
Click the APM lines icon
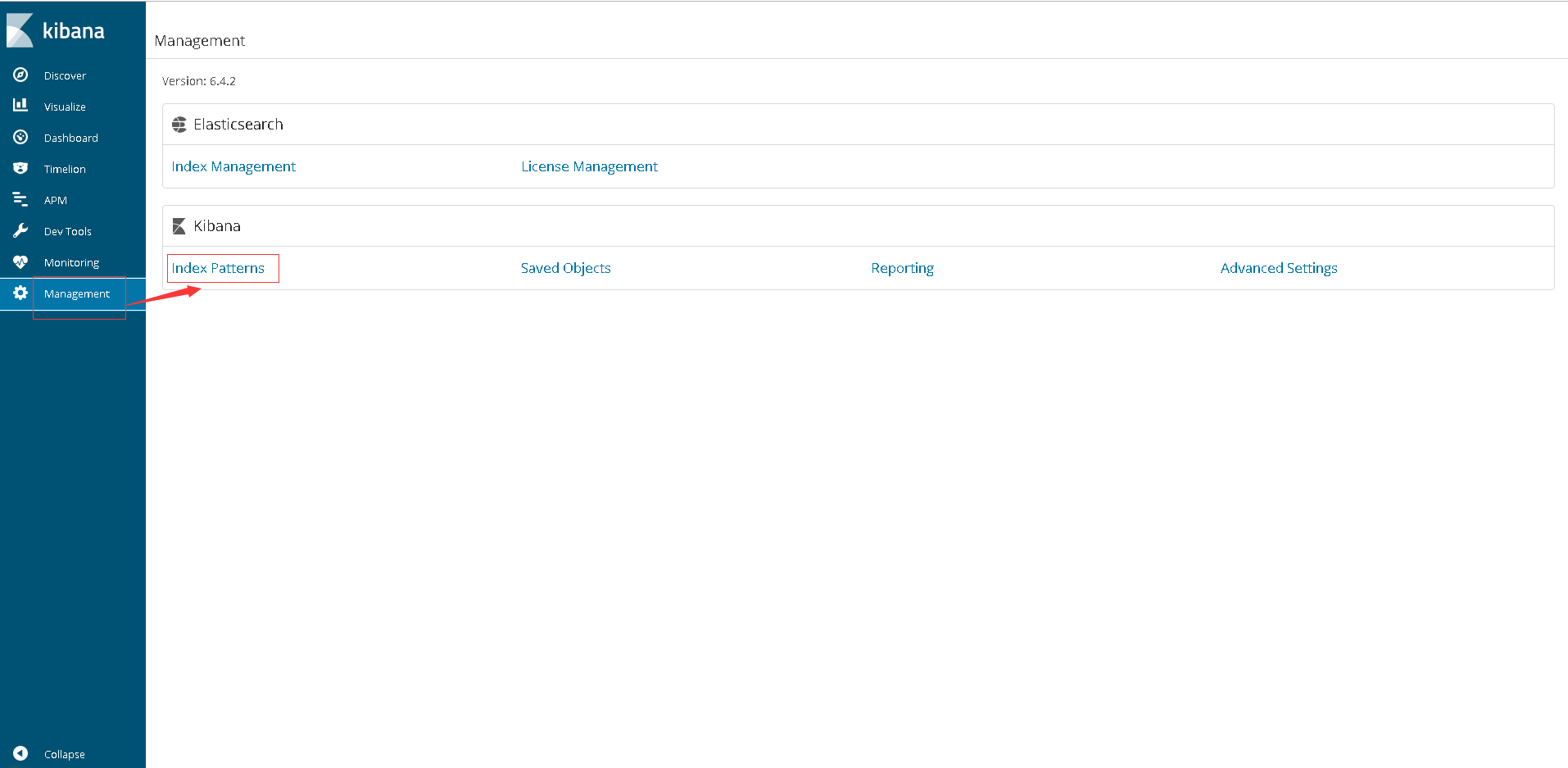coord(20,199)
